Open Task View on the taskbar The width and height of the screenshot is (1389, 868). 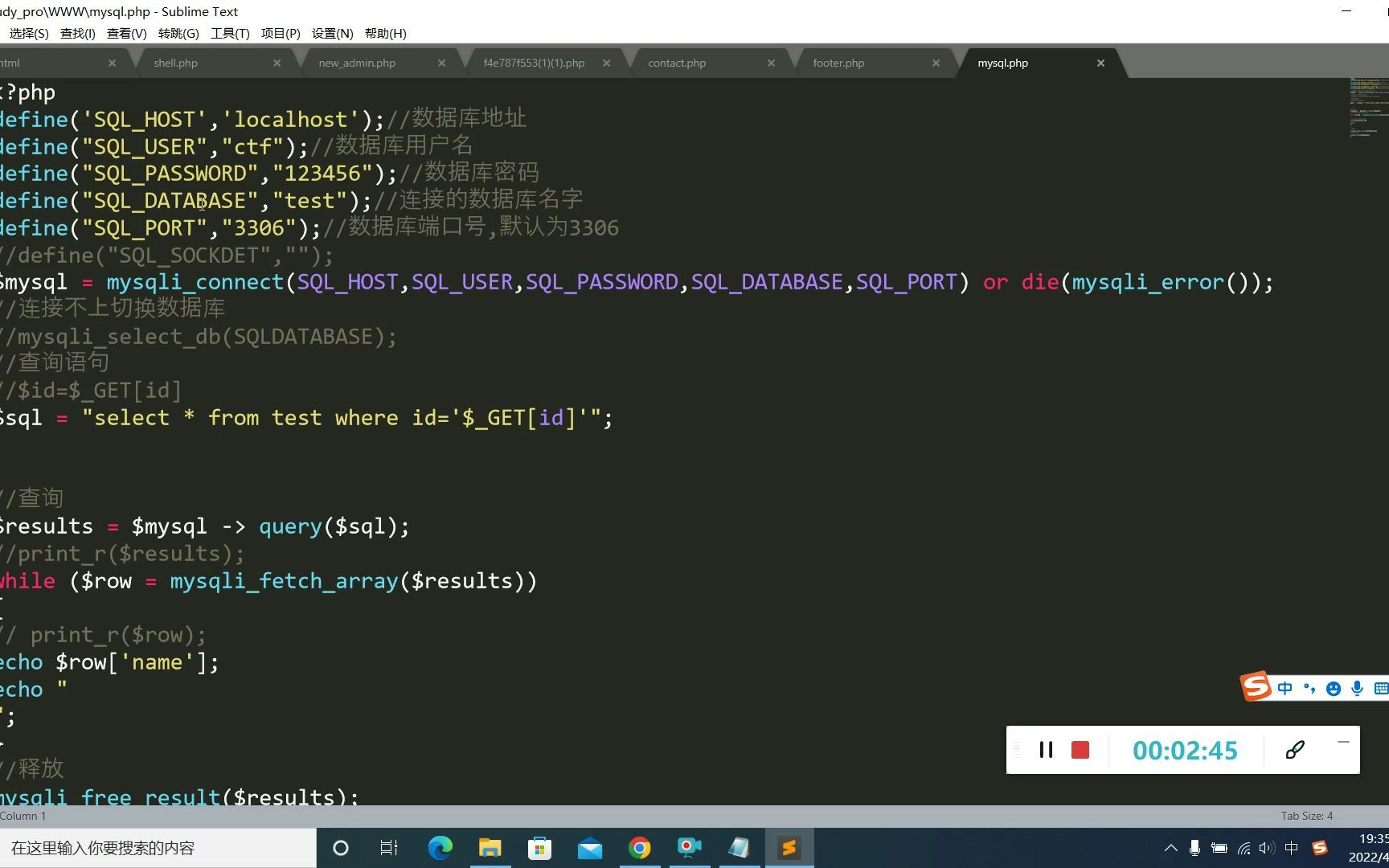point(389,848)
